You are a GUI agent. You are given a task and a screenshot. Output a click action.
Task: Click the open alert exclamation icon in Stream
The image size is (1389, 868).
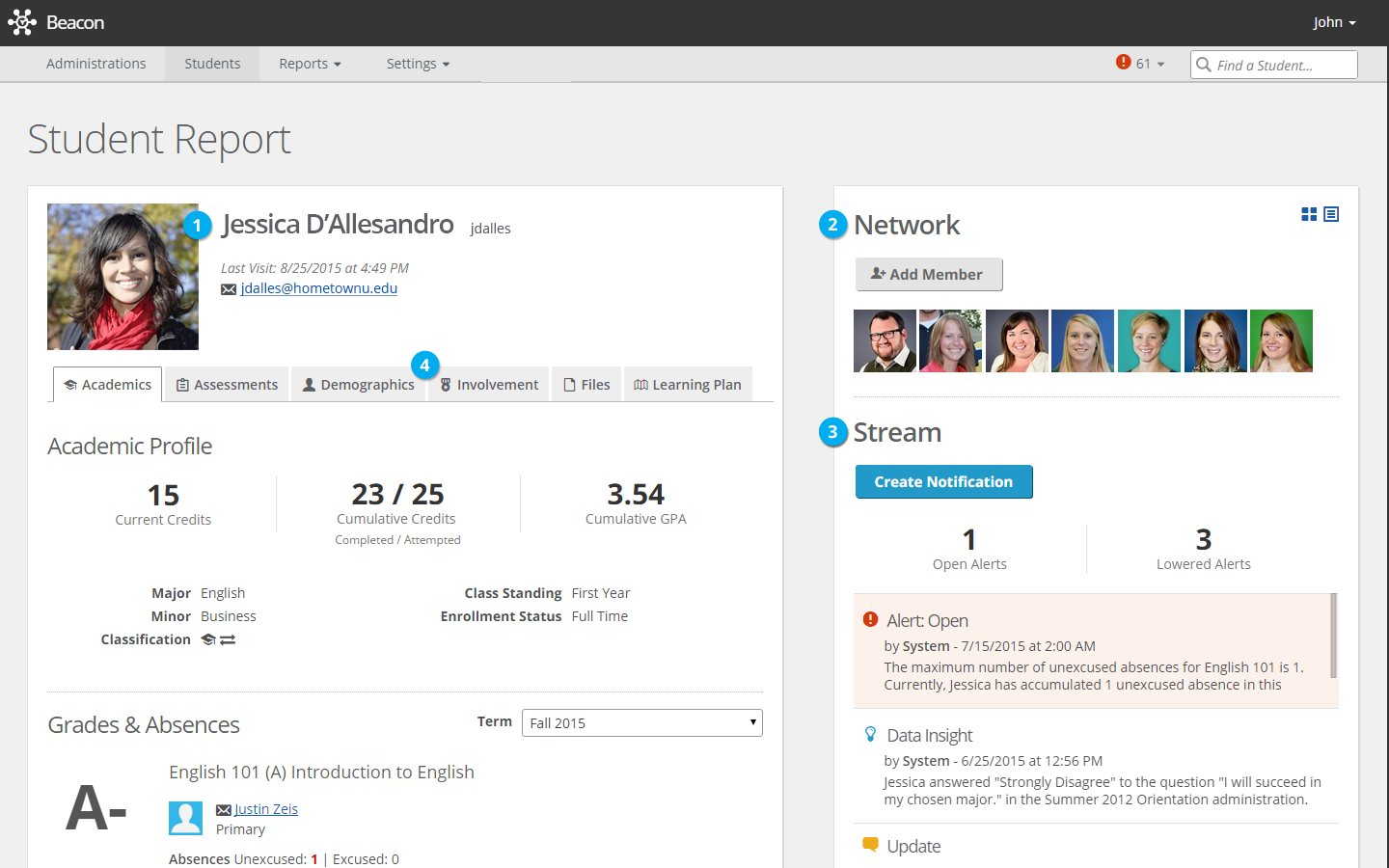(870, 620)
